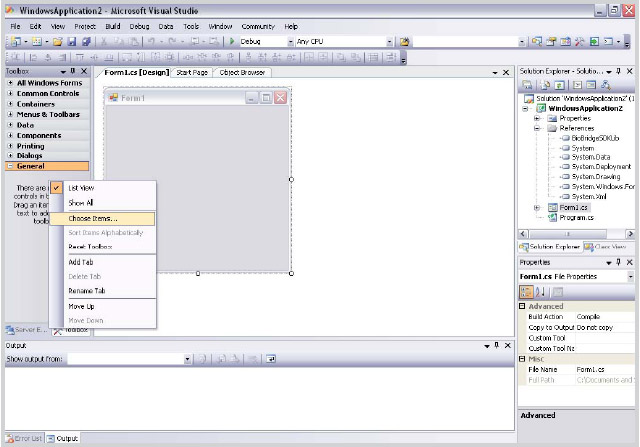Image resolution: width=640 pixels, height=447 pixels.
Task: Click the green Start Debugging arrow
Action: coord(232,41)
